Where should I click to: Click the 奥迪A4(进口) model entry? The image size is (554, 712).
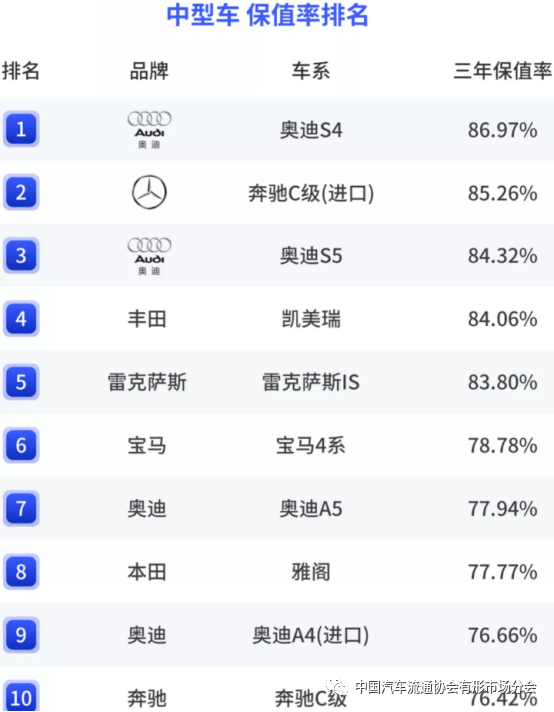click(x=311, y=635)
